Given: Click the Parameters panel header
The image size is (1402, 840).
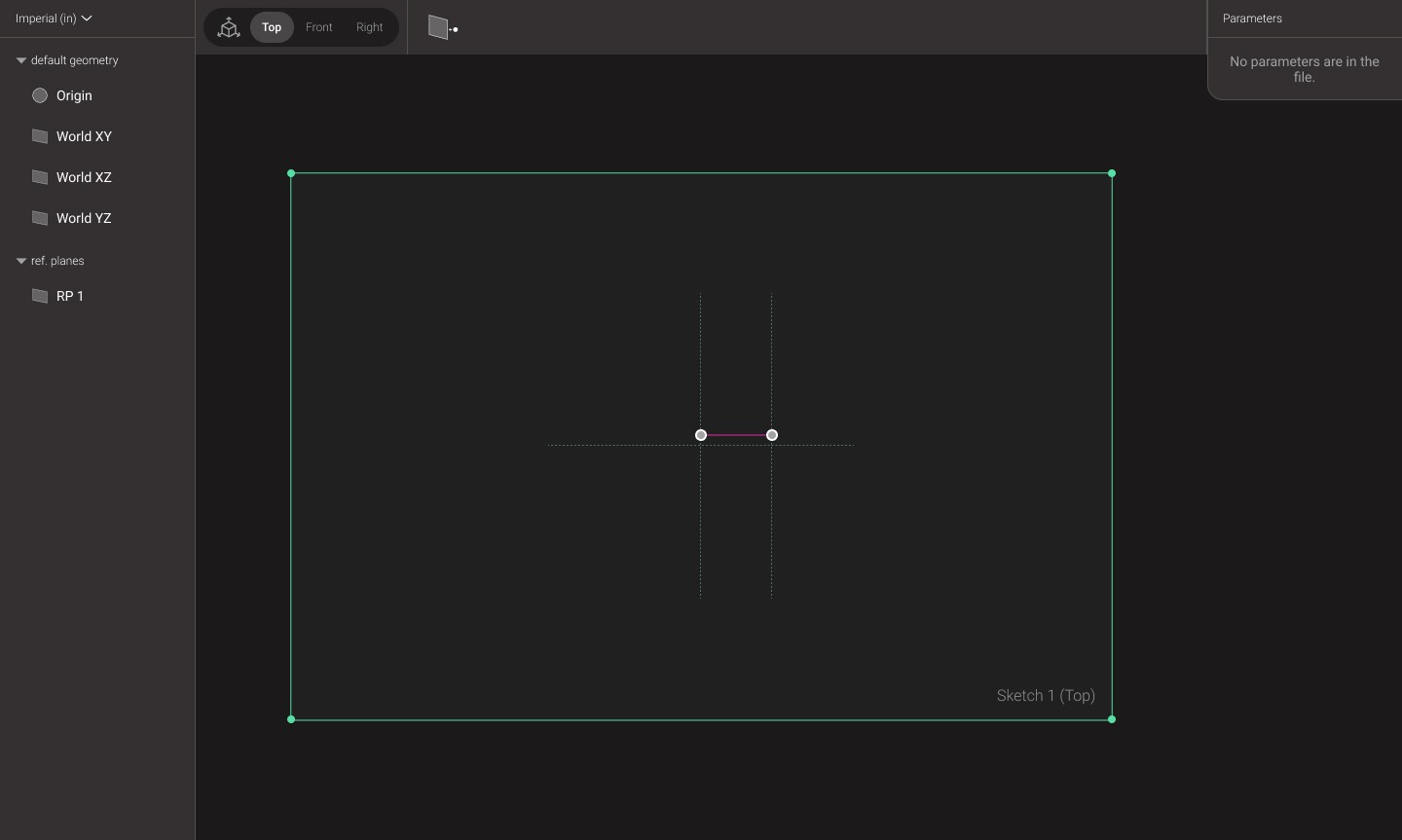Looking at the screenshot, I should coord(1252,18).
